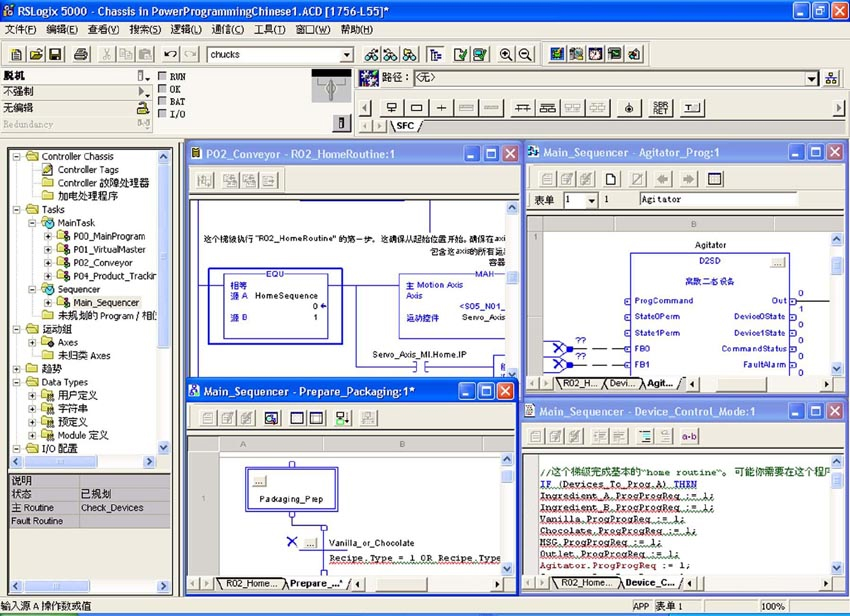
Task: Click the grid icon in Agitator_Prog toolbar
Action: coord(714,179)
